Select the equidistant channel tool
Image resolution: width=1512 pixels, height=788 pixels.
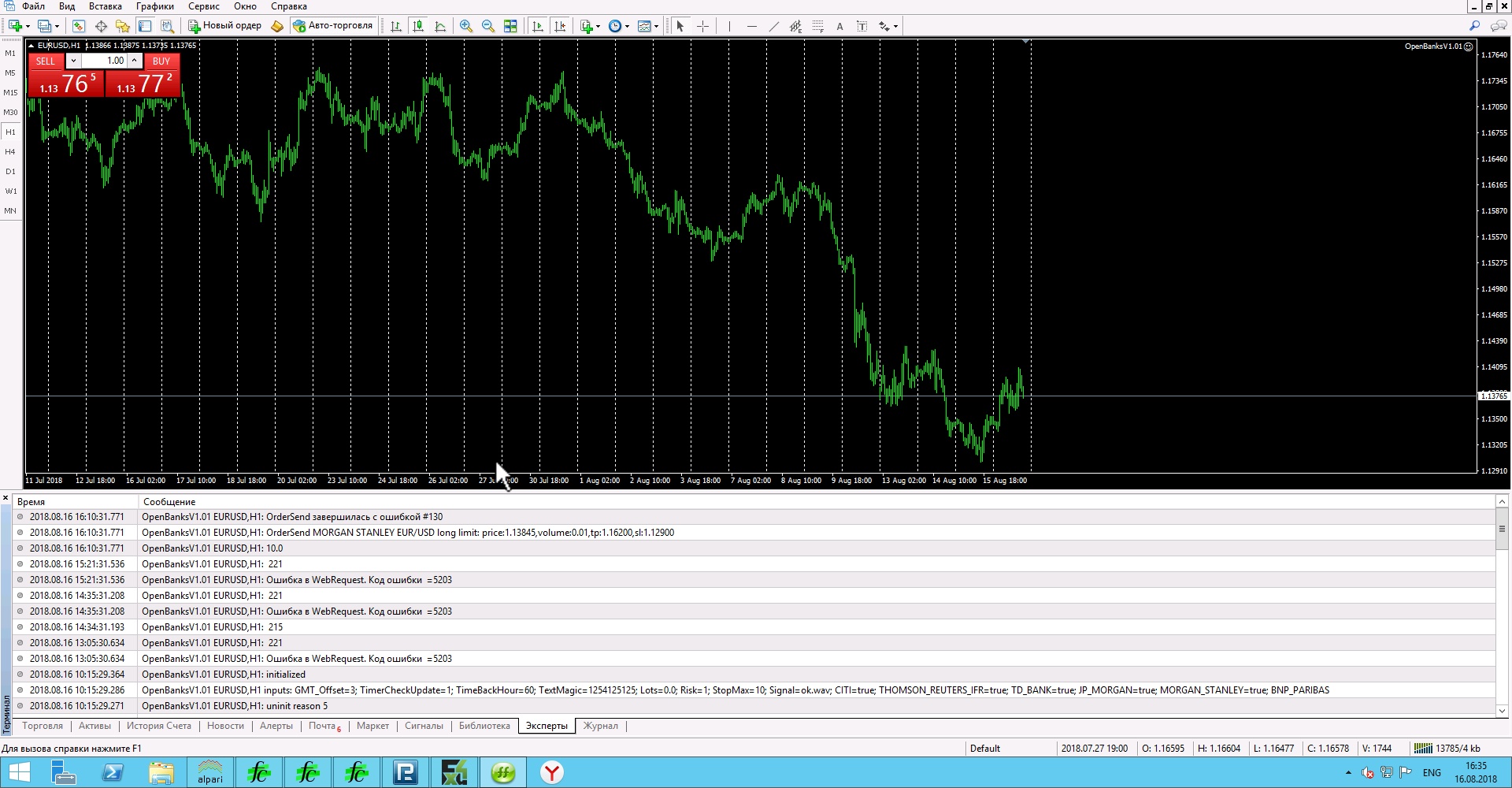(795, 26)
